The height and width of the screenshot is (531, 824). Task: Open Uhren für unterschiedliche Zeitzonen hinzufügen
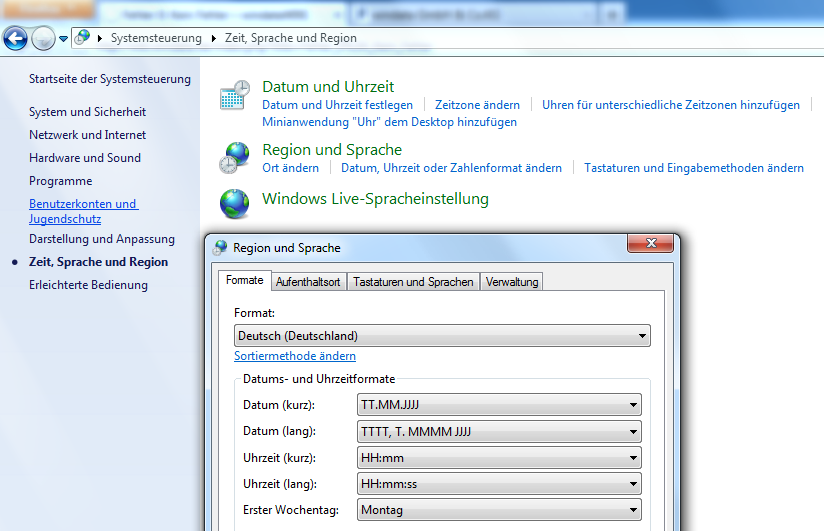pyautogui.click(x=671, y=105)
